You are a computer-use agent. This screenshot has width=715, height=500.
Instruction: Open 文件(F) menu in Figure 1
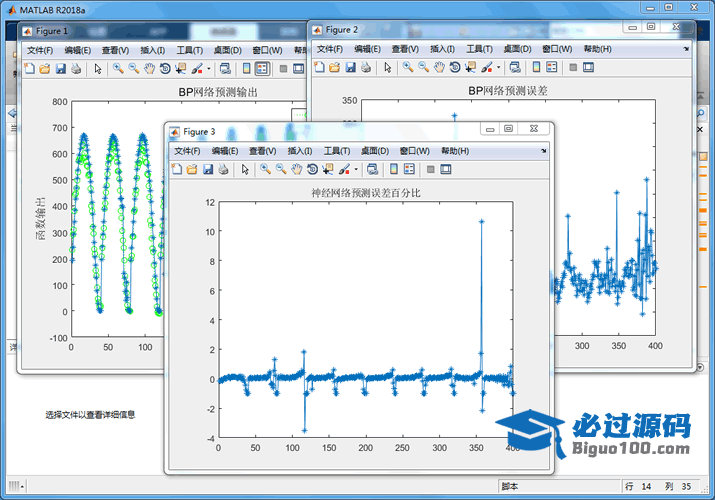click(40, 50)
